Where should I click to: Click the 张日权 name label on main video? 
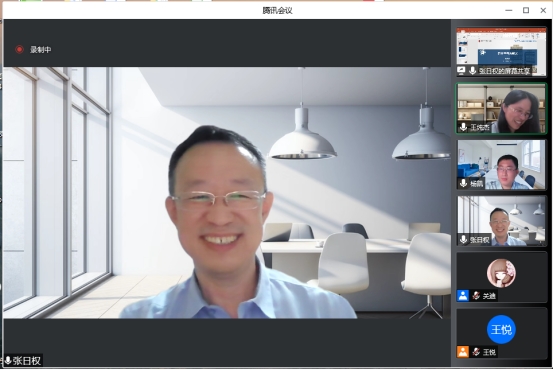27,361
